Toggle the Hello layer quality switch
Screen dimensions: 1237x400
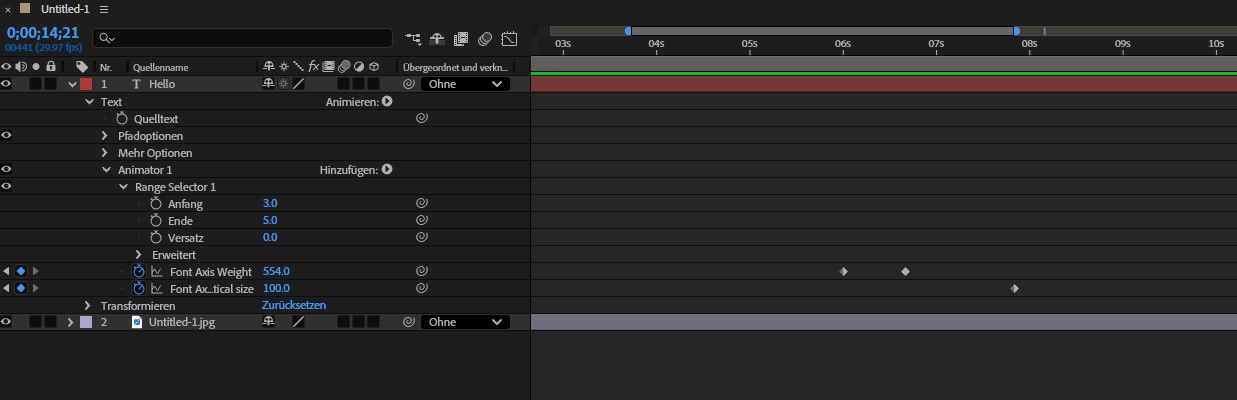pyautogui.click(x=298, y=84)
